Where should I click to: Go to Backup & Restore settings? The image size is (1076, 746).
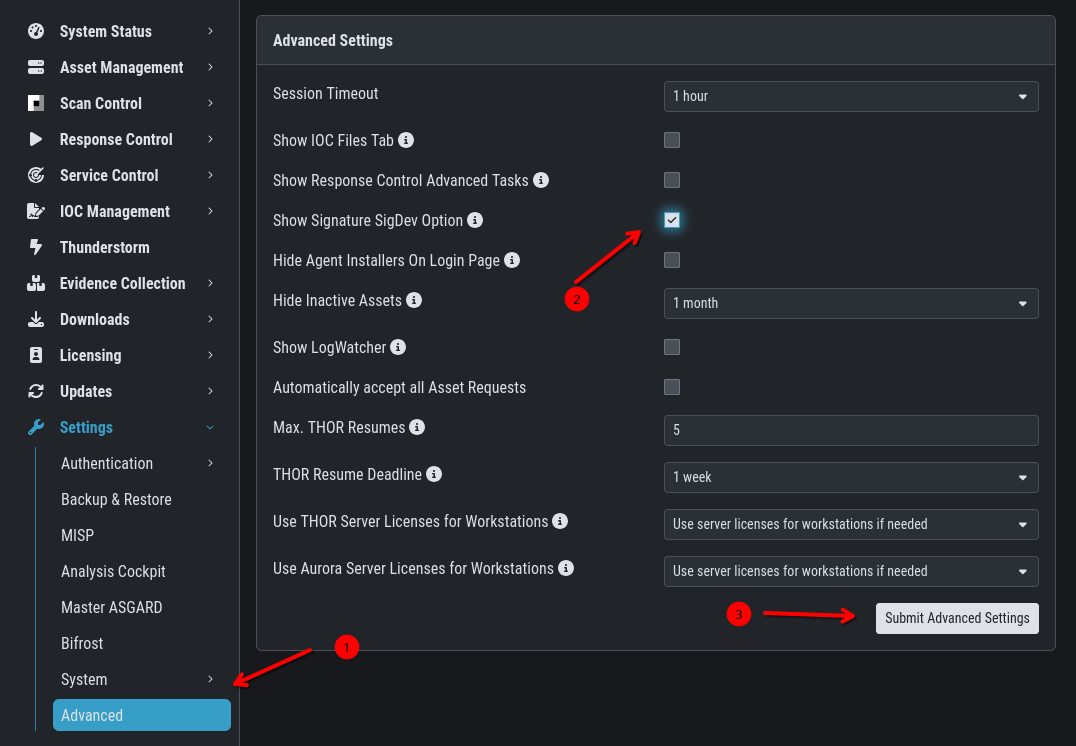click(116, 499)
